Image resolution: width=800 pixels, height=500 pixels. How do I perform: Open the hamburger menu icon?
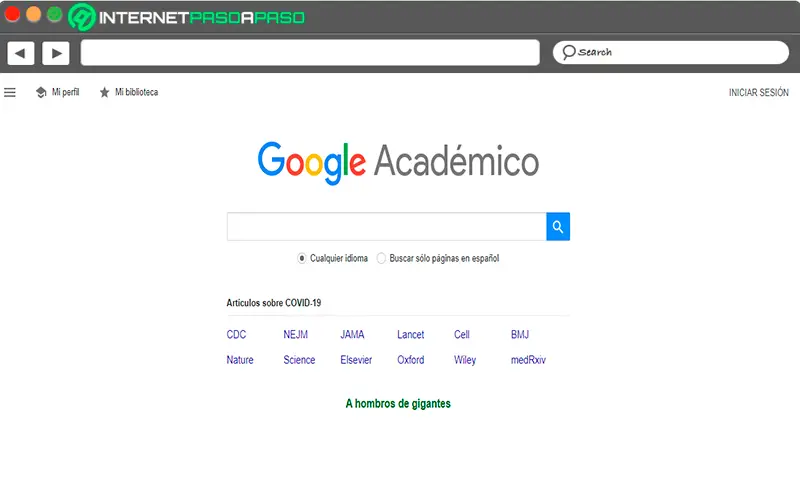click(10, 92)
